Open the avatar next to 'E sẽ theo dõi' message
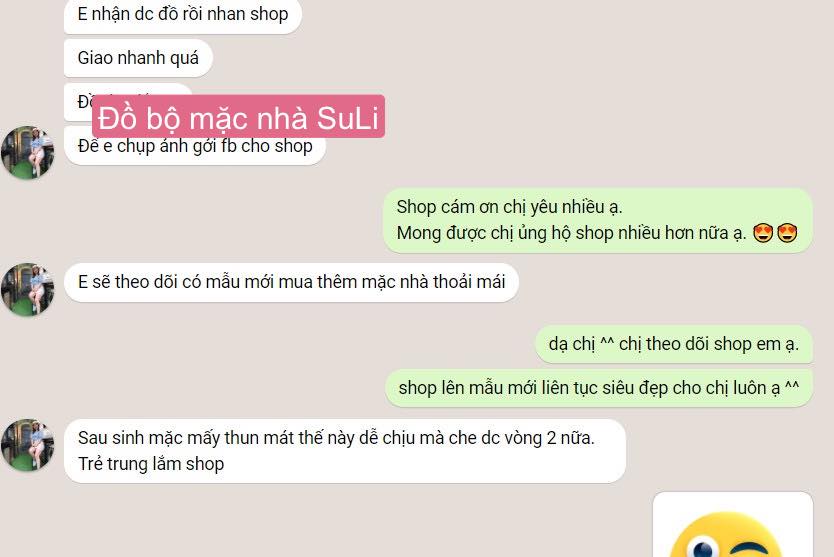834x557 pixels. coord(28,289)
